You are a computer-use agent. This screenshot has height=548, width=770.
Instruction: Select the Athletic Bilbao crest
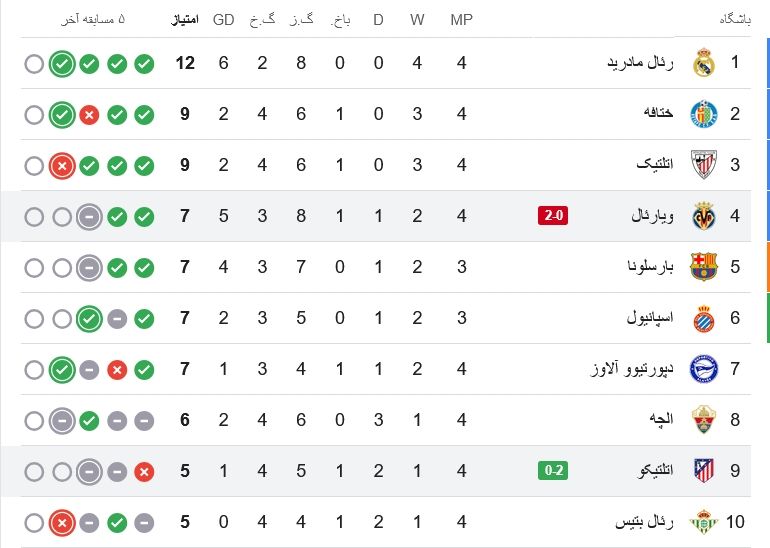pyautogui.click(x=704, y=165)
